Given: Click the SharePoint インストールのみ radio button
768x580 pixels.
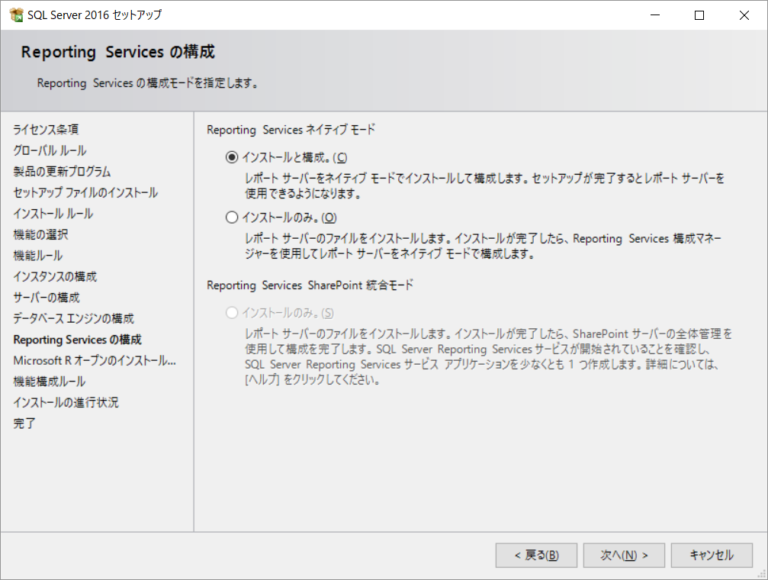Looking at the screenshot, I should pyautogui.click(x=233, y=313).
